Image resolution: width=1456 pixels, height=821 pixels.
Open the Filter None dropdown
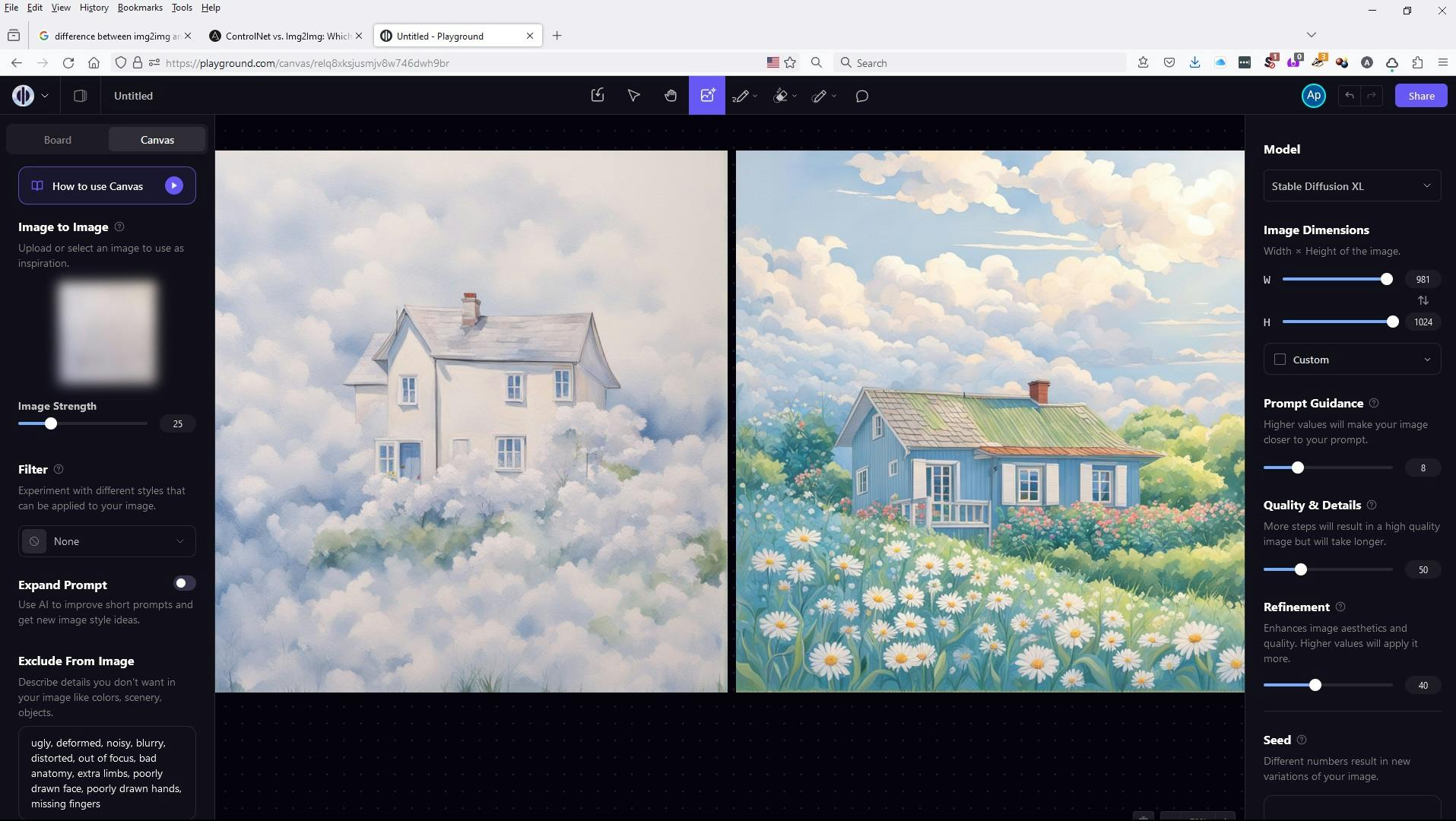click(x=107, y=541)
